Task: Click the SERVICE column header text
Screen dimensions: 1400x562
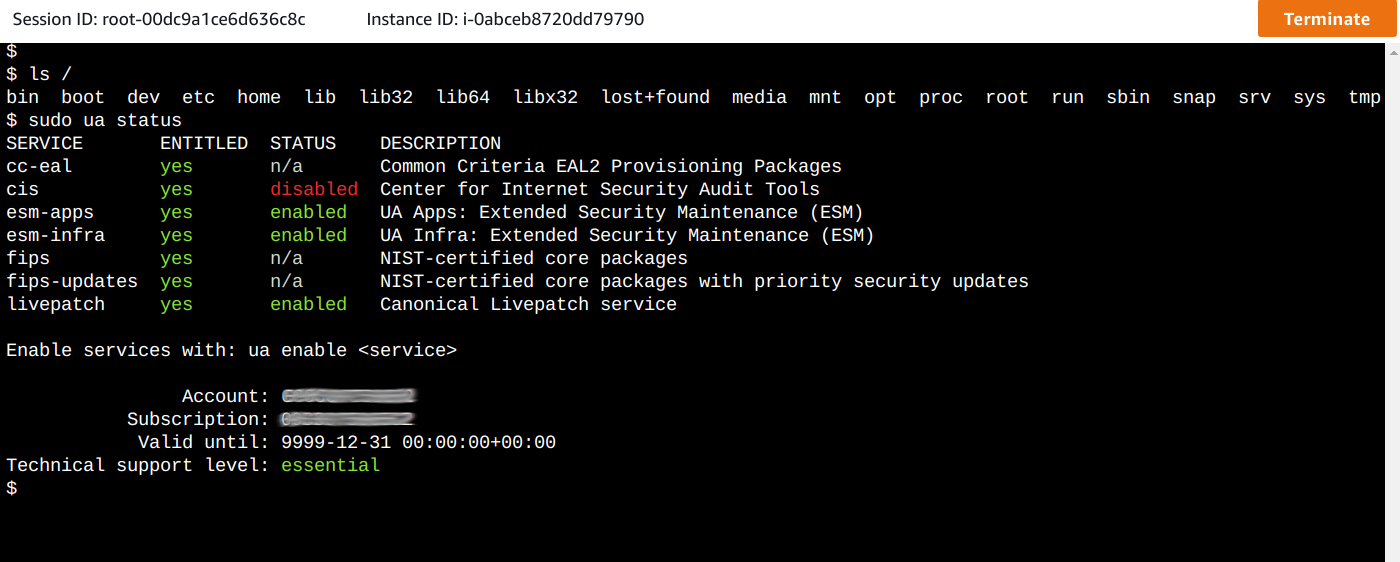Action: [44, 143]
